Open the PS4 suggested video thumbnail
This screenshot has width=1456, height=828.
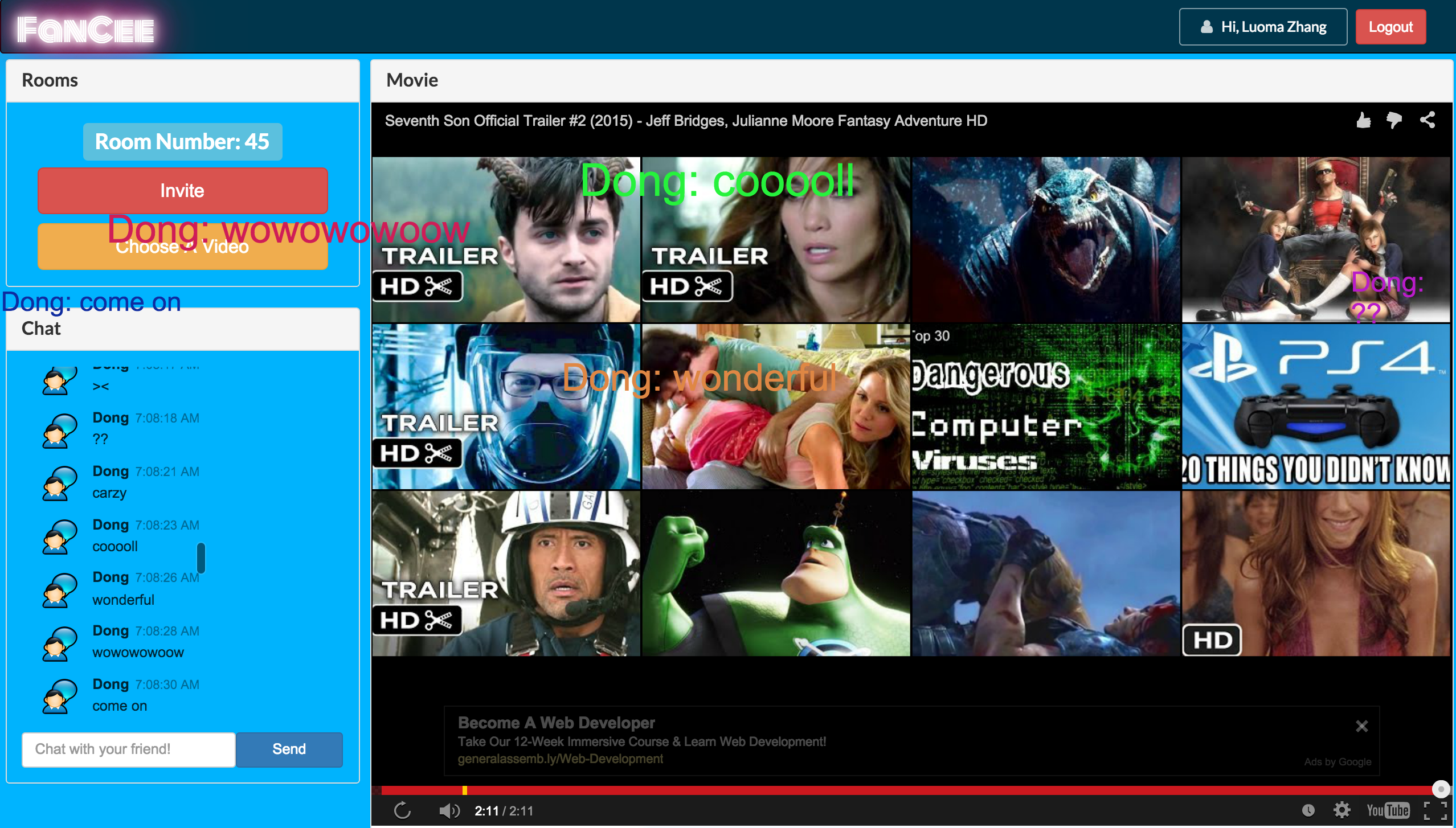(x=1316, y=407)
